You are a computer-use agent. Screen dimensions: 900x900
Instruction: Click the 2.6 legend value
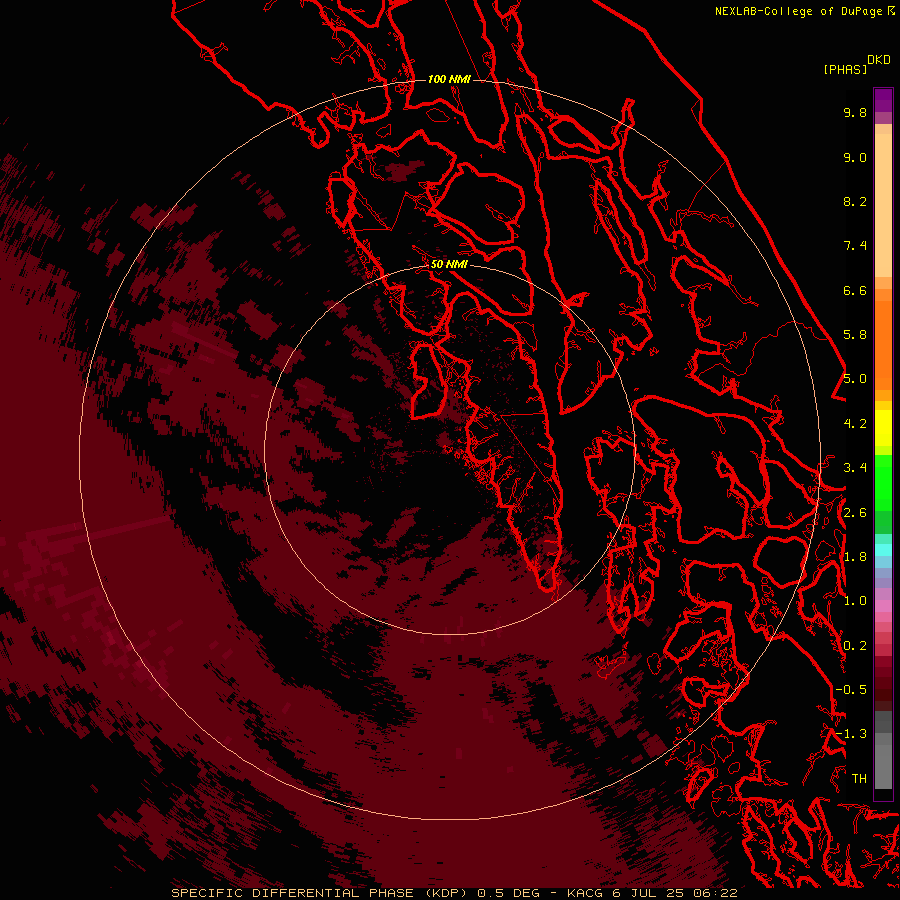[x=855, y=513]
